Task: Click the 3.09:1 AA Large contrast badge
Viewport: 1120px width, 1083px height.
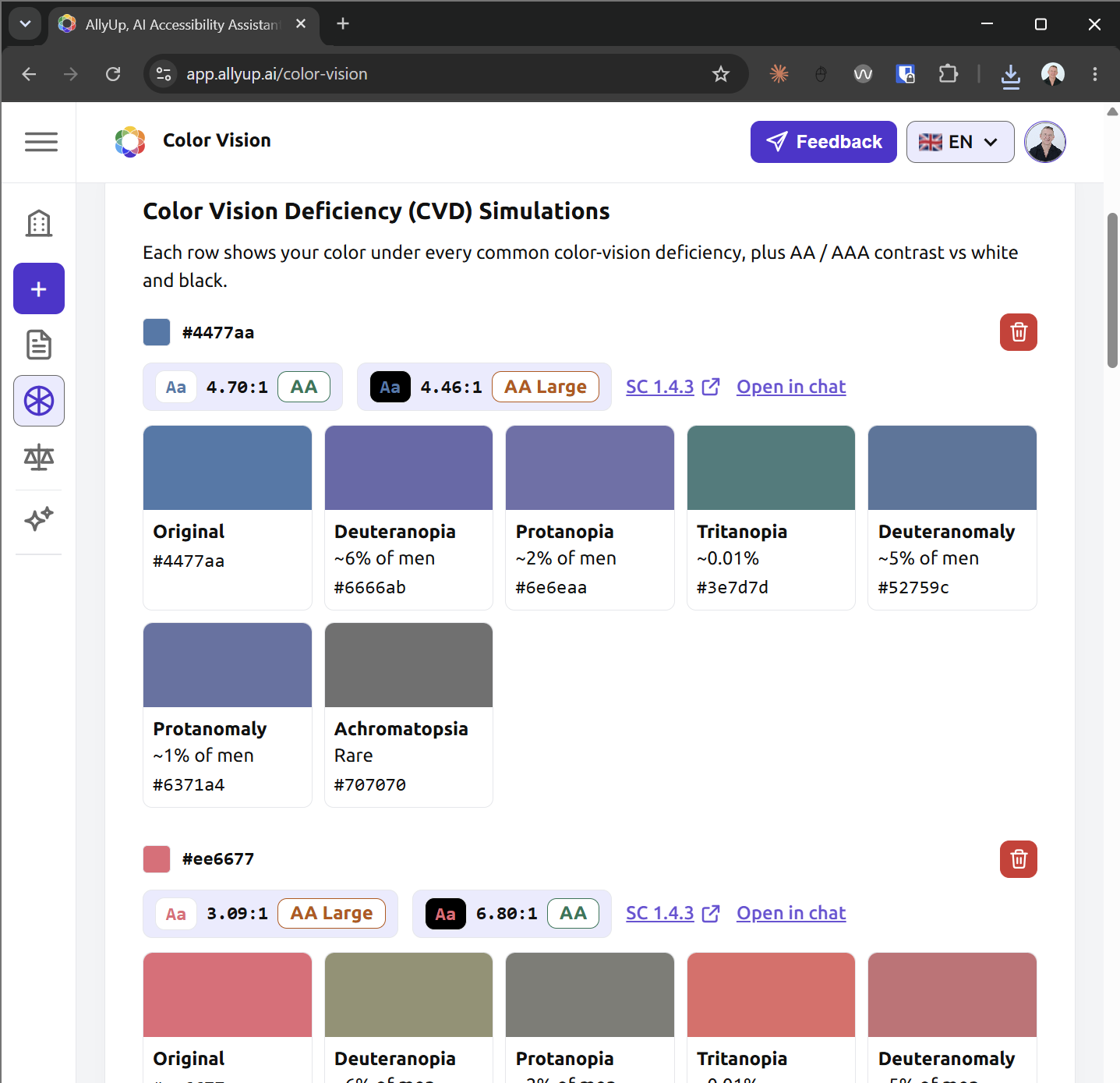Action: click(270, 914)
